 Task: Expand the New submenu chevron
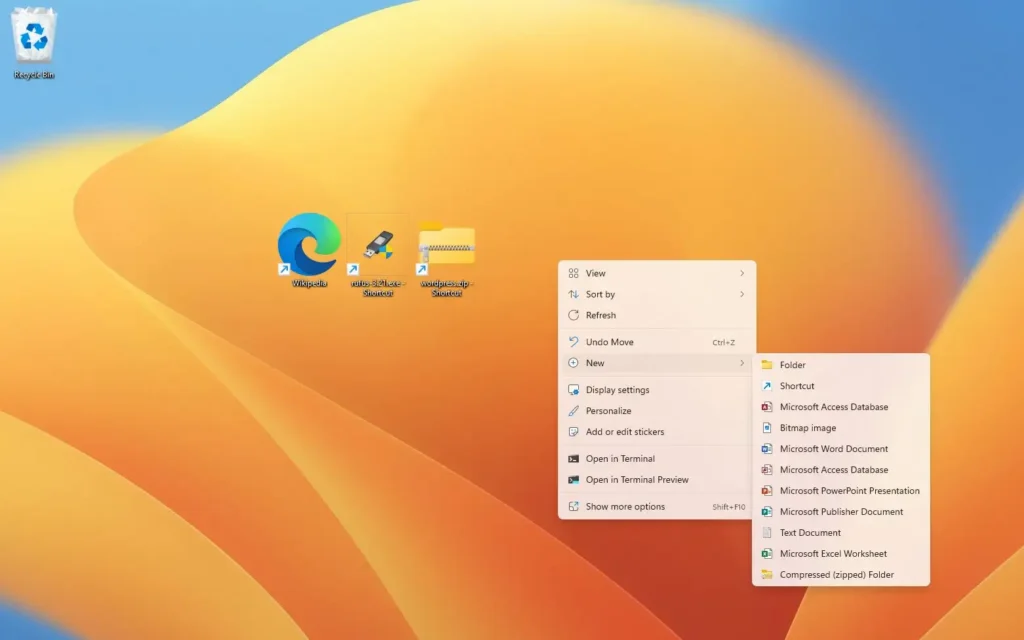(741, 363)
